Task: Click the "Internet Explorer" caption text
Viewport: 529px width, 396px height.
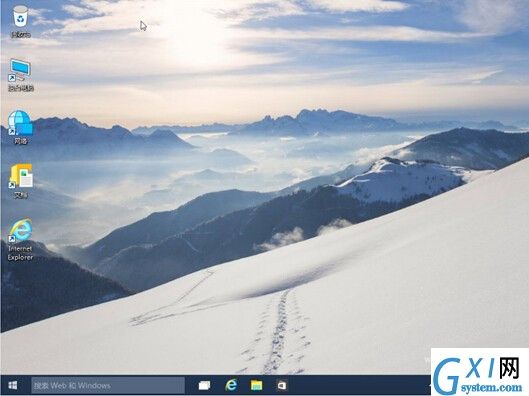Action: point(20,253)
